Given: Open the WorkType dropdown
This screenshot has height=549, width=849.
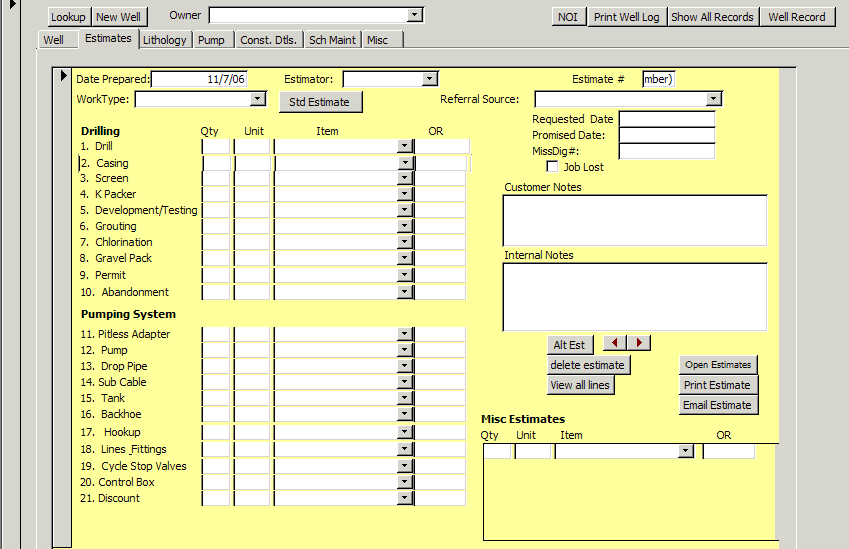Looking at the screenshot, I should coord(258,99).
